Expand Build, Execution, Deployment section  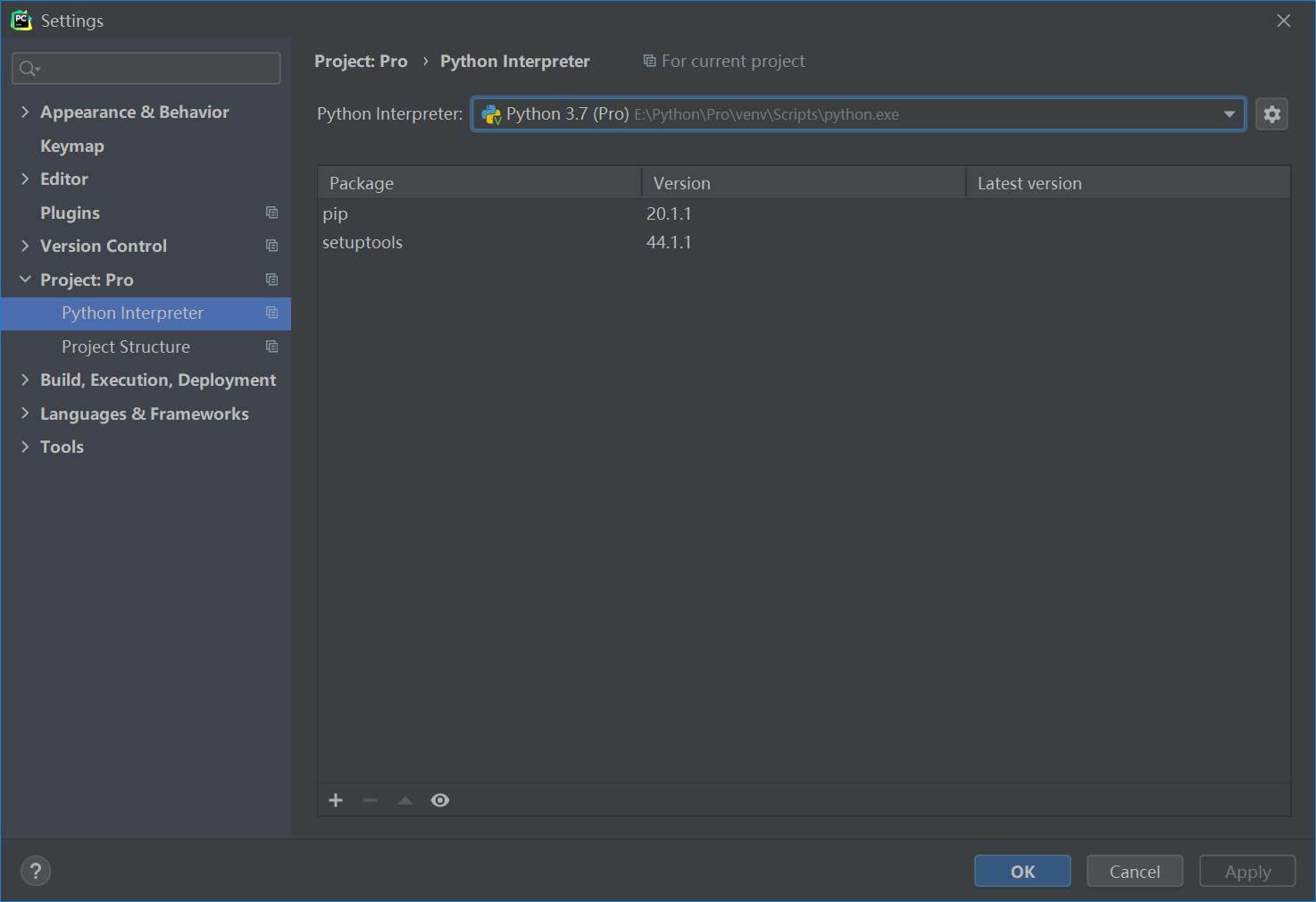(25, 380)
